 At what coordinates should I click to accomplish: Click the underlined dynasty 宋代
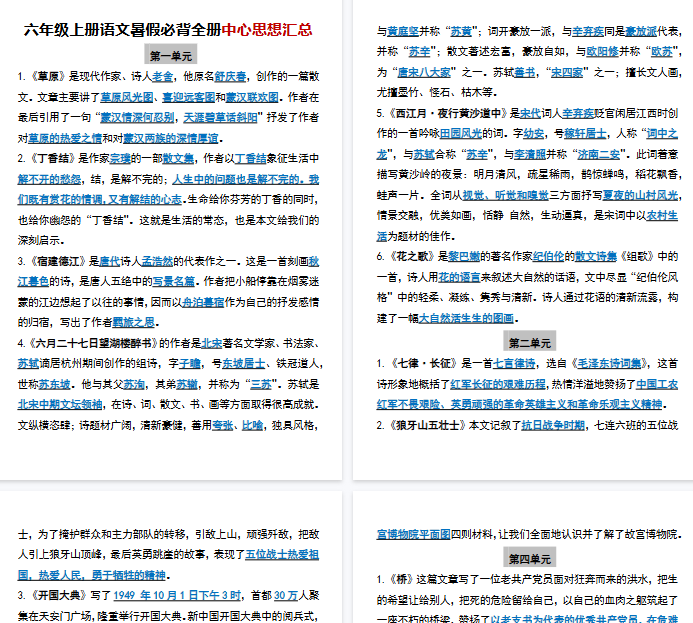point(530,114)
